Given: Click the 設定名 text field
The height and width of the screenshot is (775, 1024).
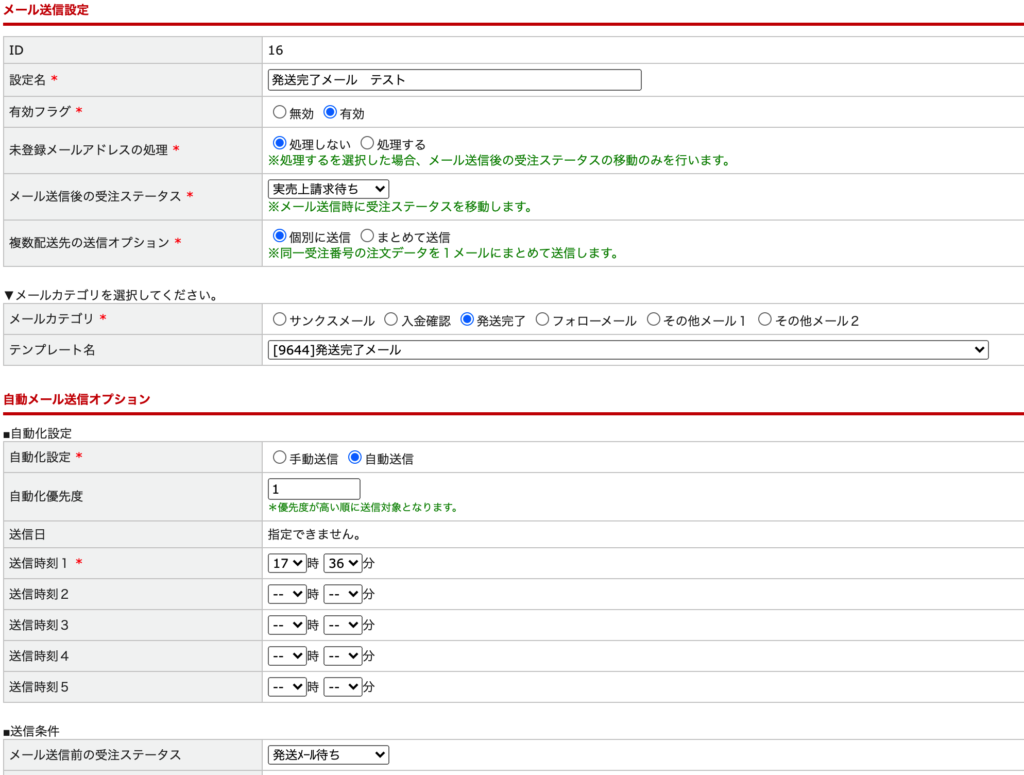Looking at the screenshot, I should pos(455,80).
